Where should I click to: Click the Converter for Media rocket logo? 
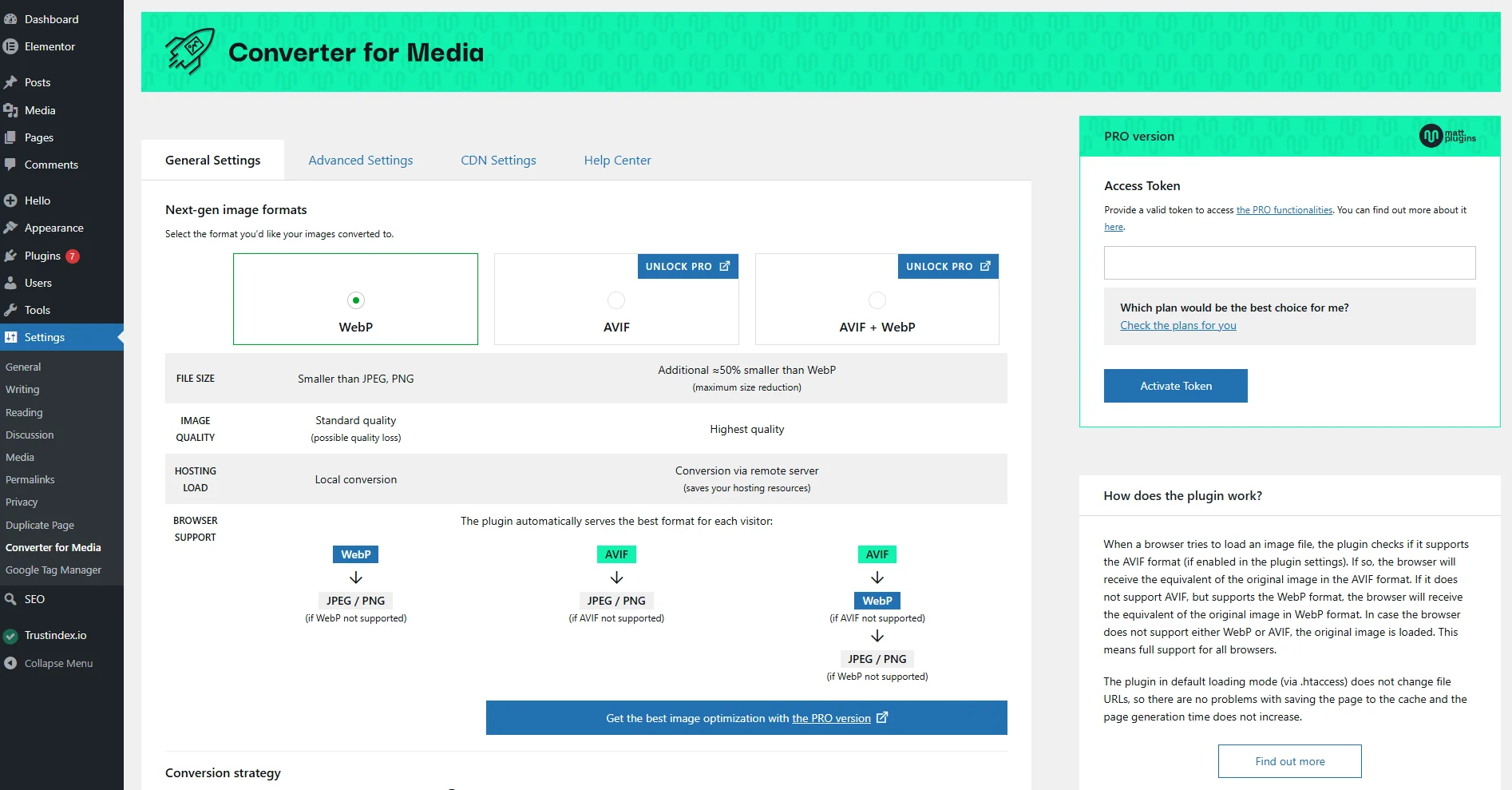(x=190, y=51)
